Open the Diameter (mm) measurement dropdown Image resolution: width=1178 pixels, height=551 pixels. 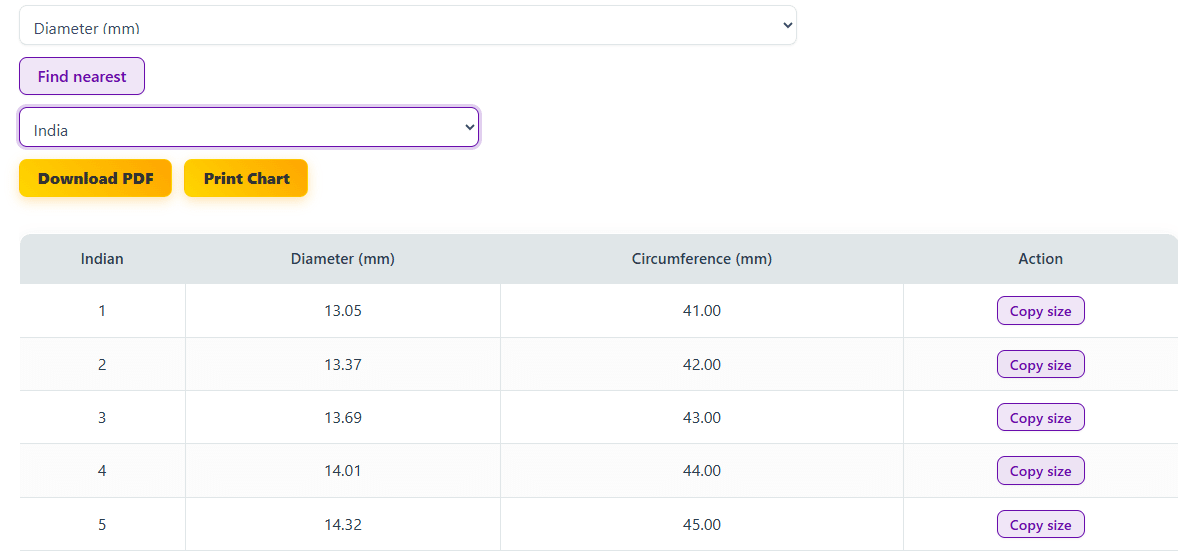[407, 26]
